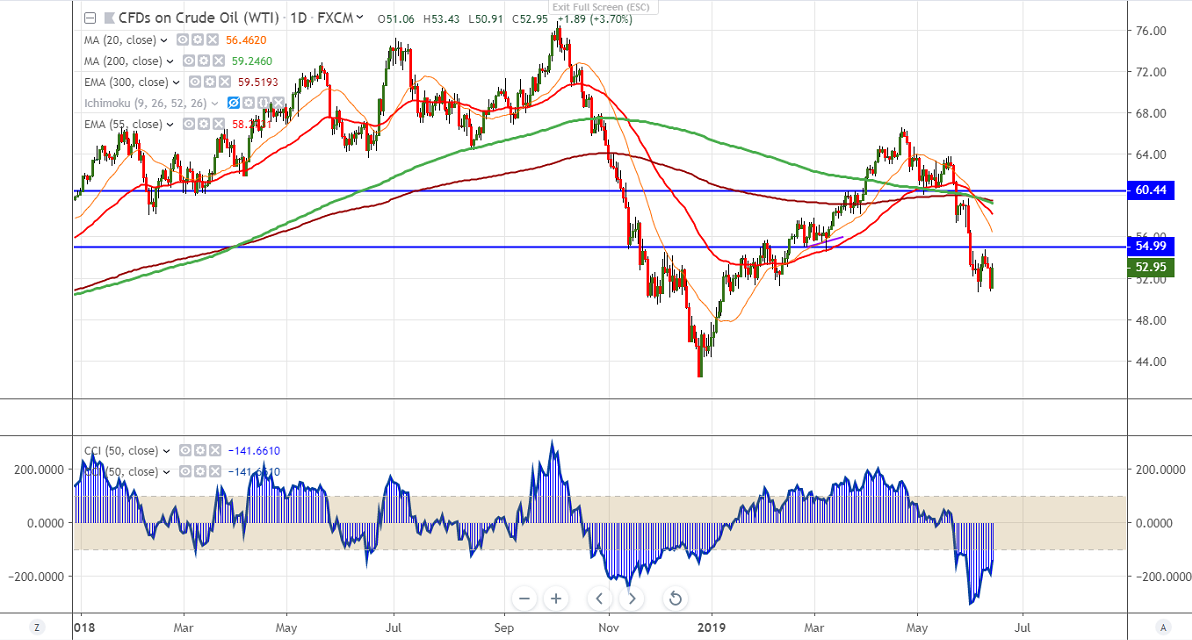Click the 1D interval label in title
The image size is (1192, 640).
click(298, 18)
